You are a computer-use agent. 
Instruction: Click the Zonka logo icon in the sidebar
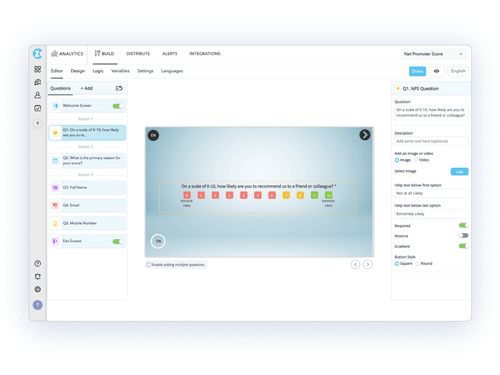coord(38,54)
